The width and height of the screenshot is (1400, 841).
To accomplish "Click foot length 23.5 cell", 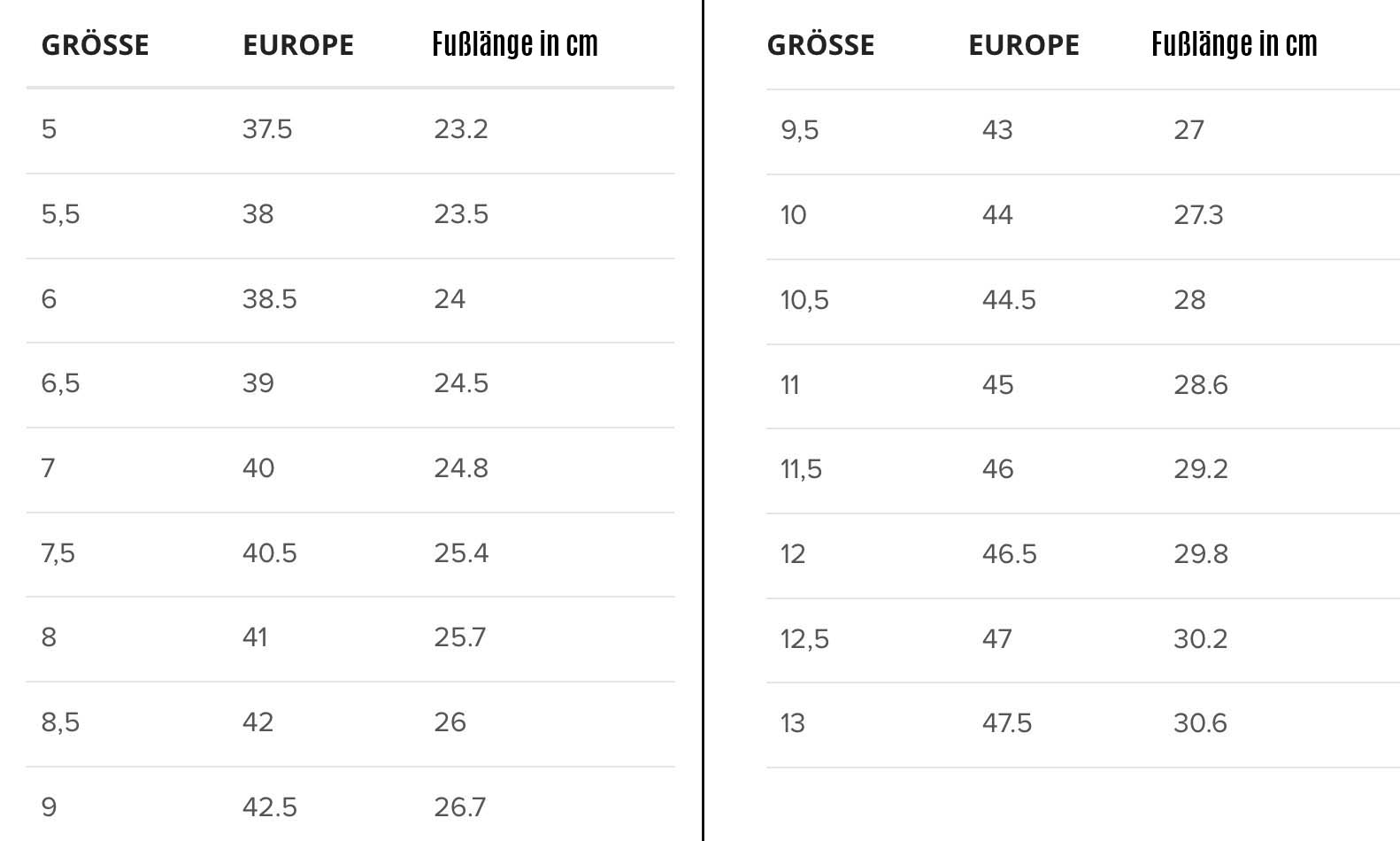I will [x=461, y=214].
